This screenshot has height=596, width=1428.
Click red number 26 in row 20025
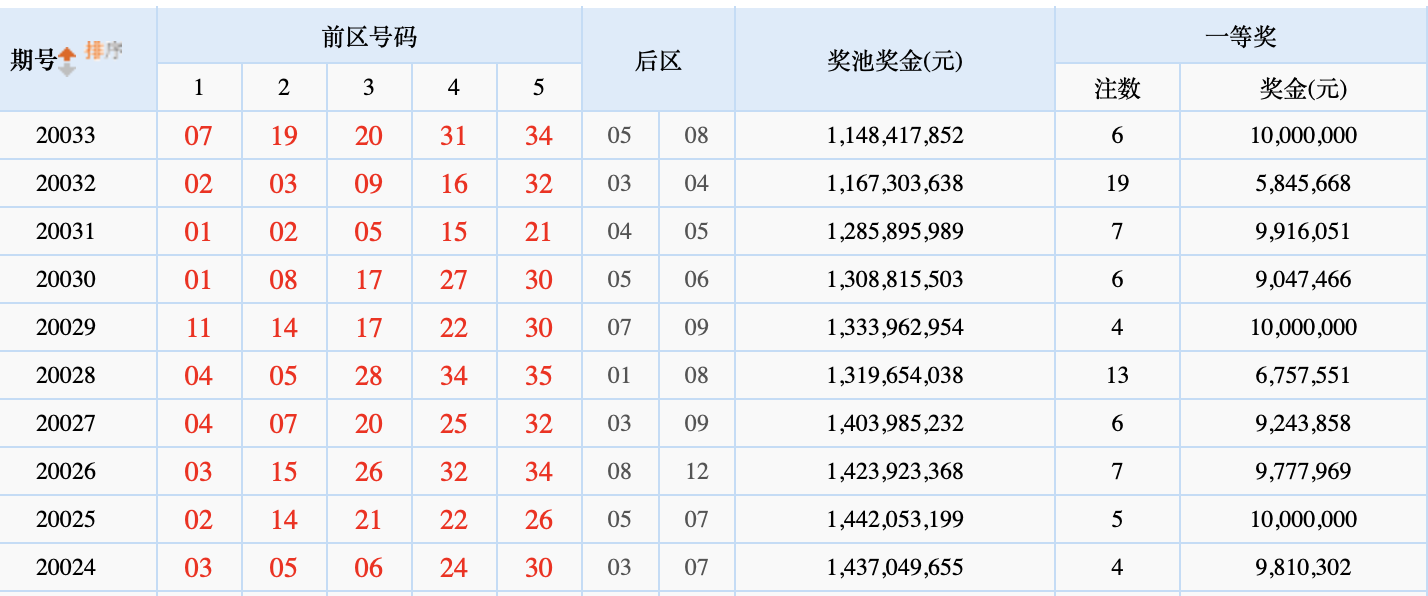point(539,520)
